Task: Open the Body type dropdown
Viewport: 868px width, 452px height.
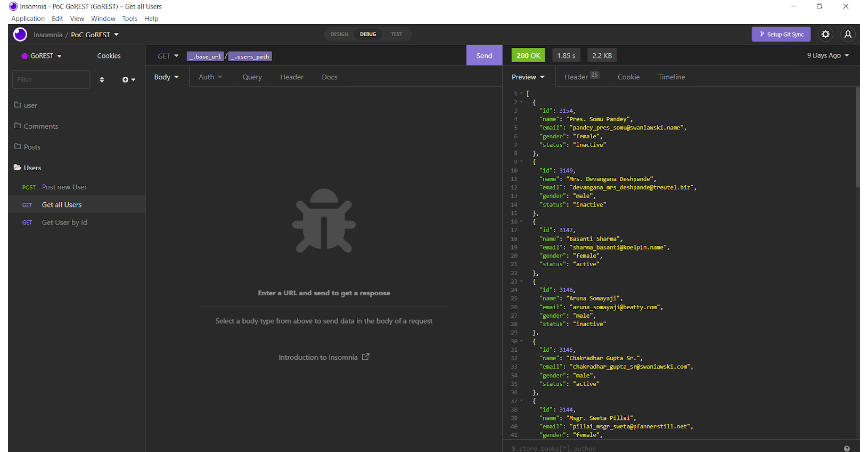Action: (x=166, y=77)
